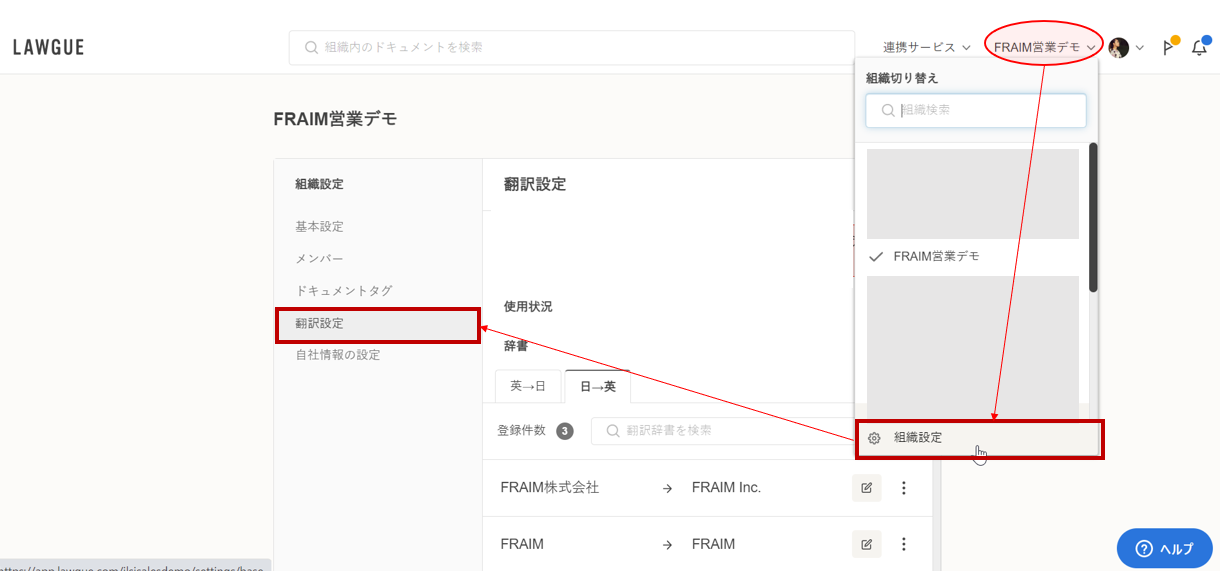Click the flag icon in header
This screenshot has width=1220, height=571.
(x=1167, y=47)
